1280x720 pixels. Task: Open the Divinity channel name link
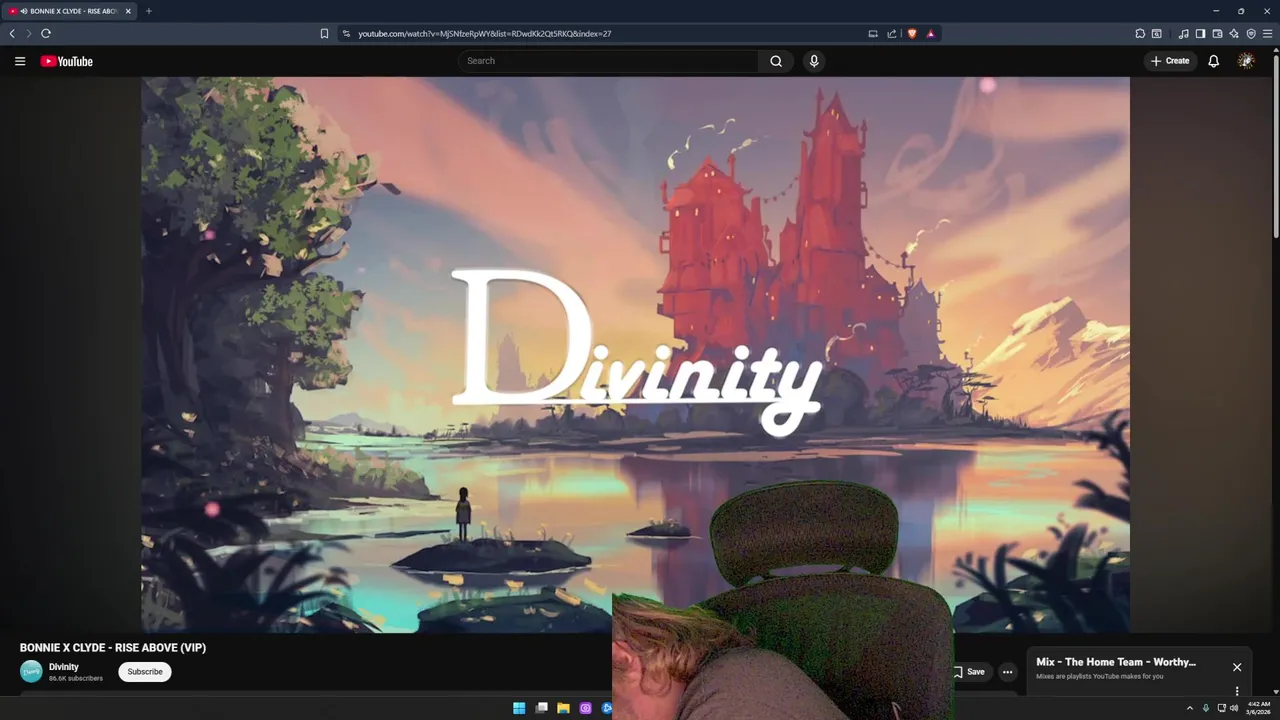coord(64,667)
